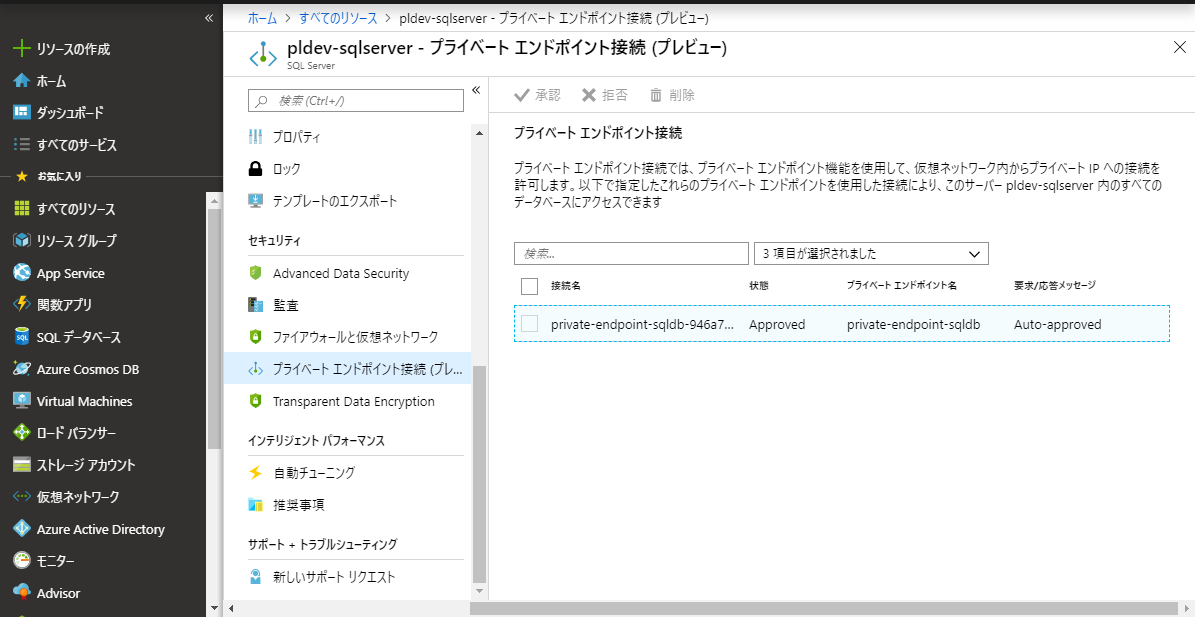
Task: Click the テンプレートのエクスポート icon
Action: 256,201
